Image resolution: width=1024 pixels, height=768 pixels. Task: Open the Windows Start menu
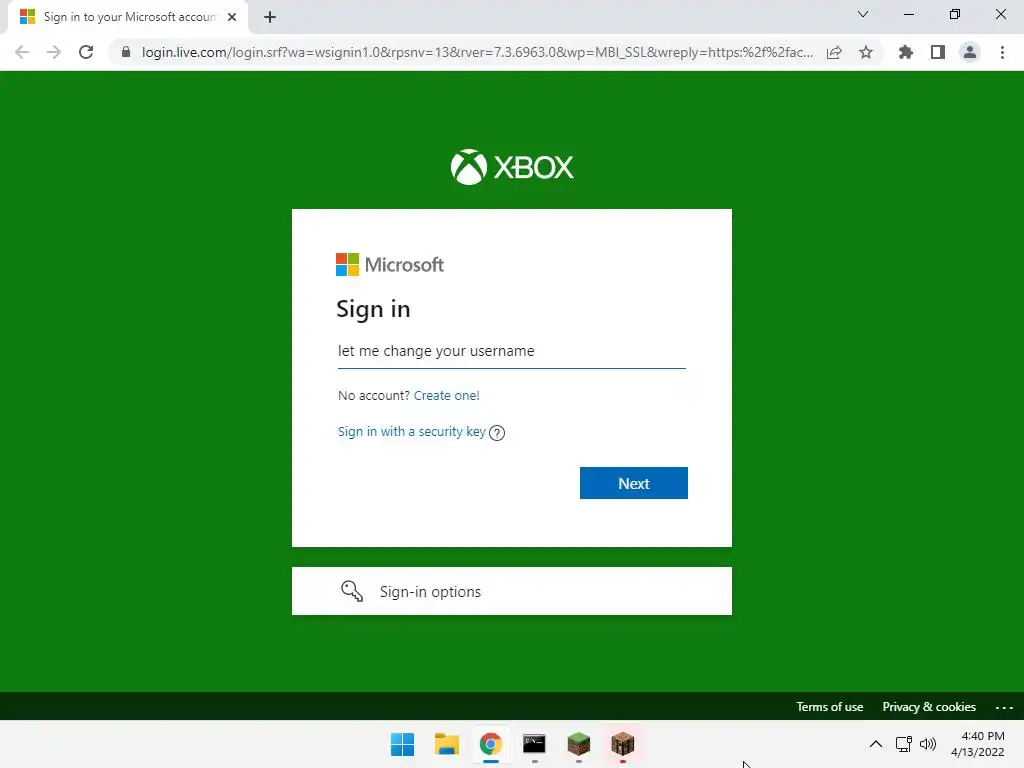pos(402,744)
